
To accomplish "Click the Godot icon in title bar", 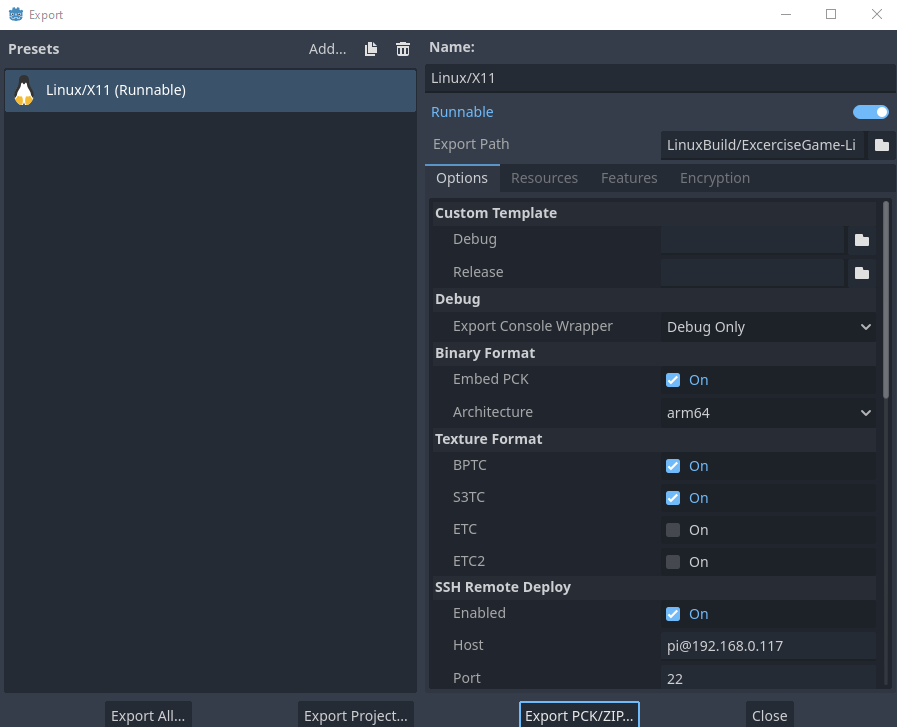I will [15, 14].
